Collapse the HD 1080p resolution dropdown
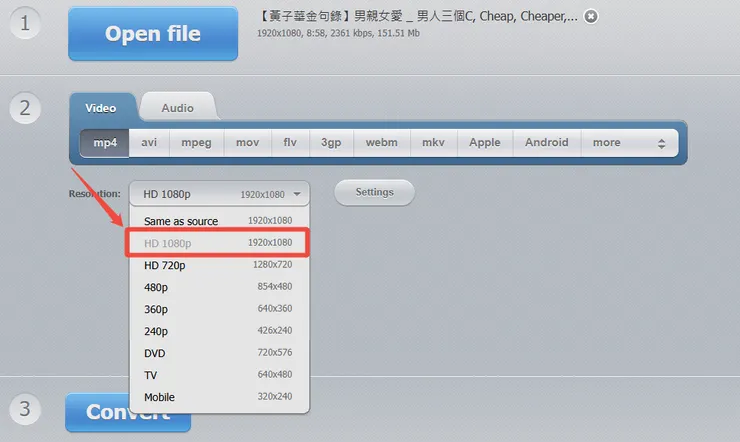The image size is (740, 442). pyautogui.click(x=219, y=194)
